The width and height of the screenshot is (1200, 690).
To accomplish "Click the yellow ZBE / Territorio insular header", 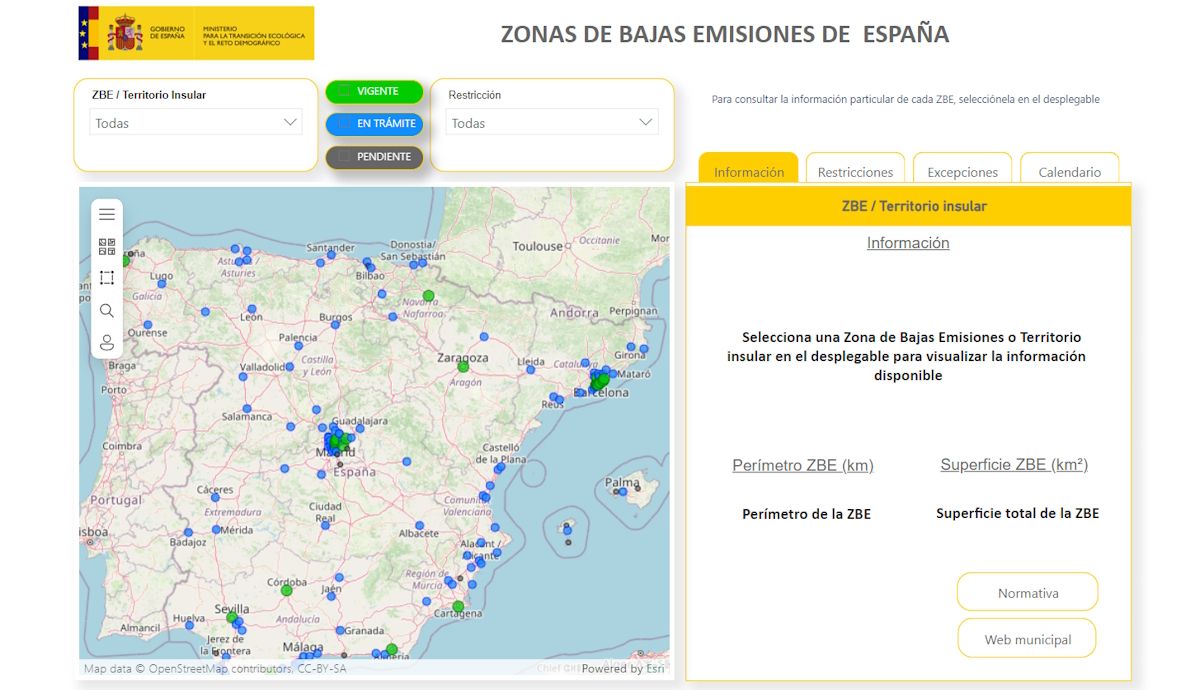I will coord(908,206).
